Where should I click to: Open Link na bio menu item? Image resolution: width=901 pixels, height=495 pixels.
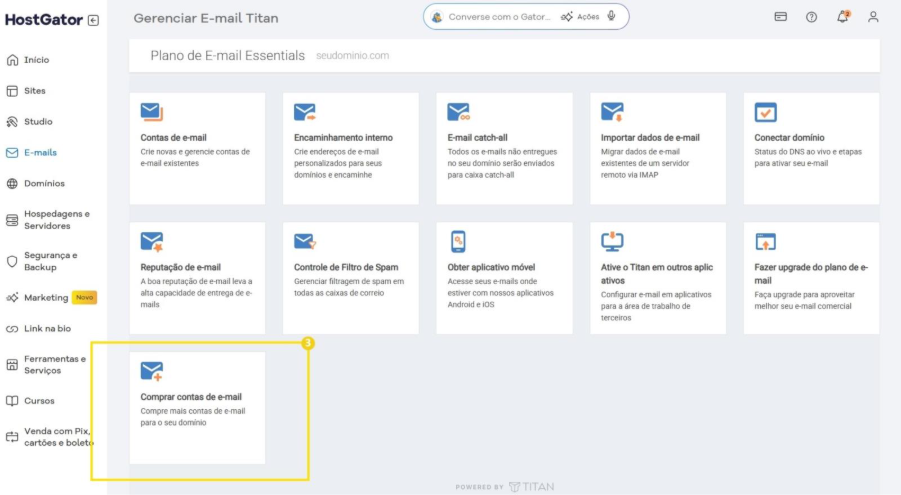(x=47, y=329)
